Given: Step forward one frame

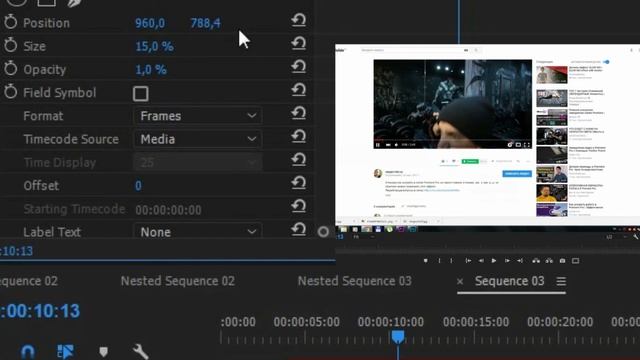Looking at the screenshot, I should click(507, 260).
